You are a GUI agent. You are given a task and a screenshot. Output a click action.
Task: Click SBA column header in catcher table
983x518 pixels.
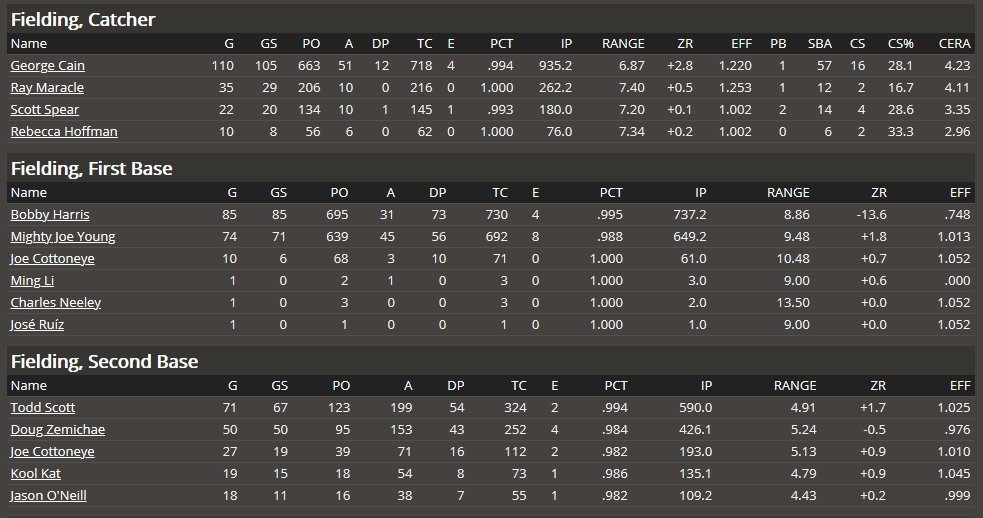tap(819, 44)
